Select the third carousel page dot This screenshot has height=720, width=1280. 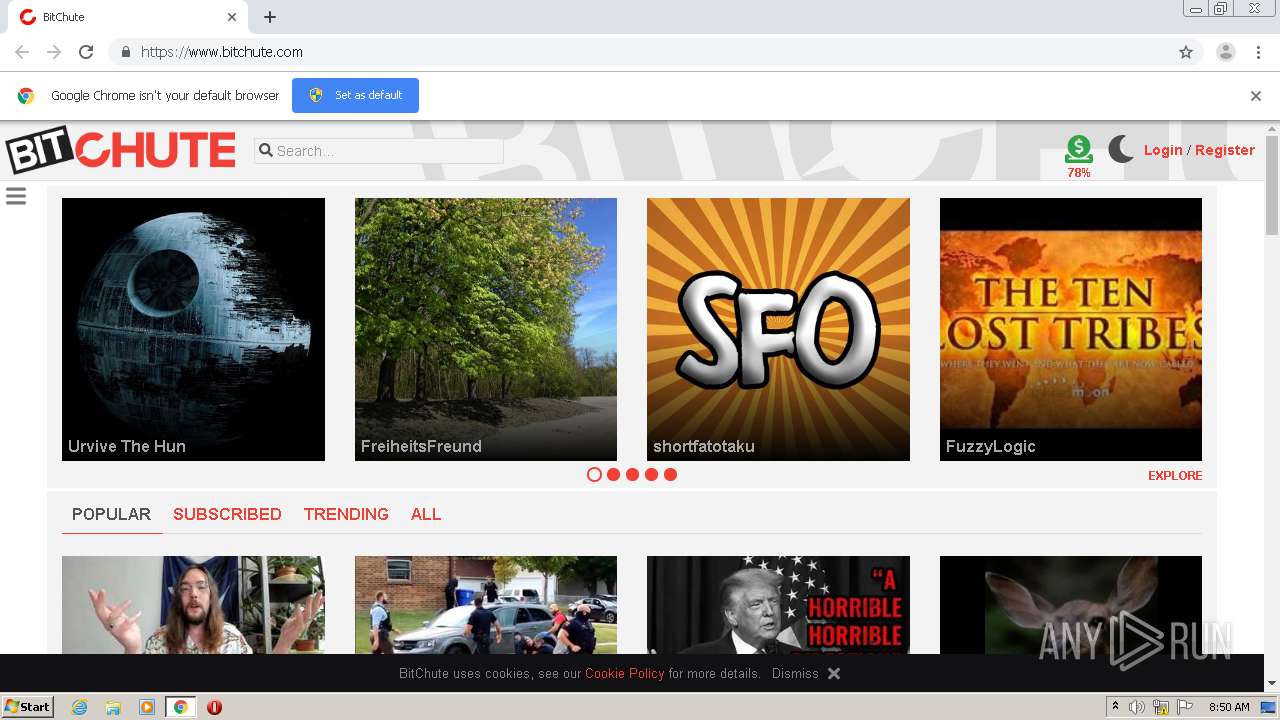point(632,475)
